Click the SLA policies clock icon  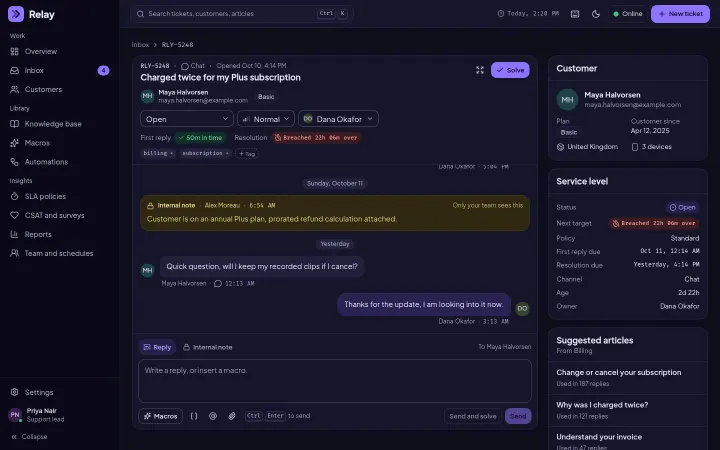point(15,197)
